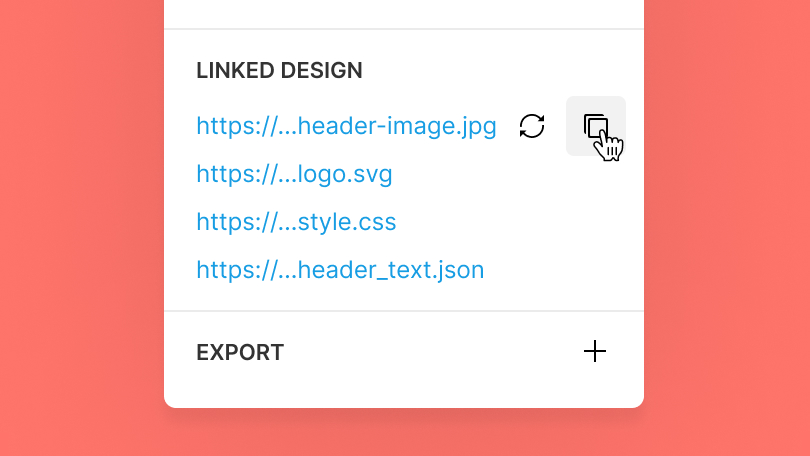
Task: Follow the CSS stylesheet hyperlink
Action: pyautogui.click(x=296, y=222)
